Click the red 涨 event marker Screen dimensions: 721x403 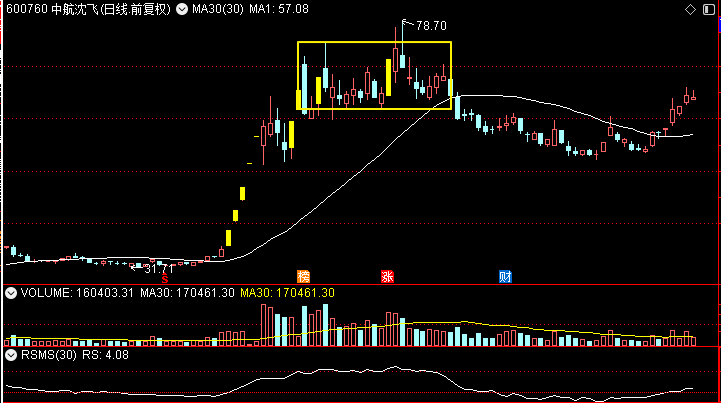click(x=387, y=276)
